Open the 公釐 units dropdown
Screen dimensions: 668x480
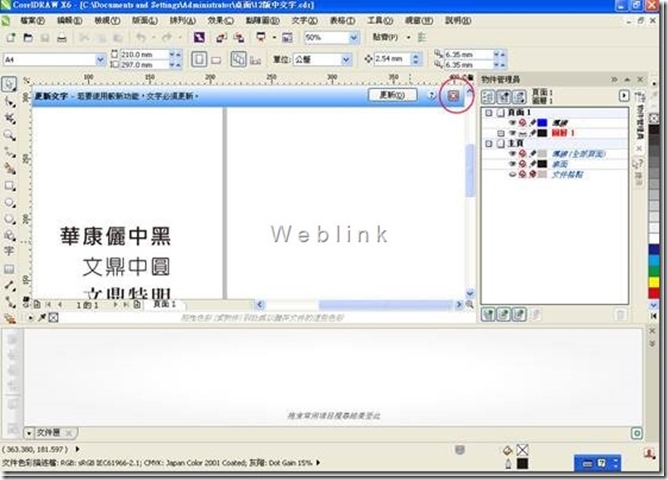point(346,60)
